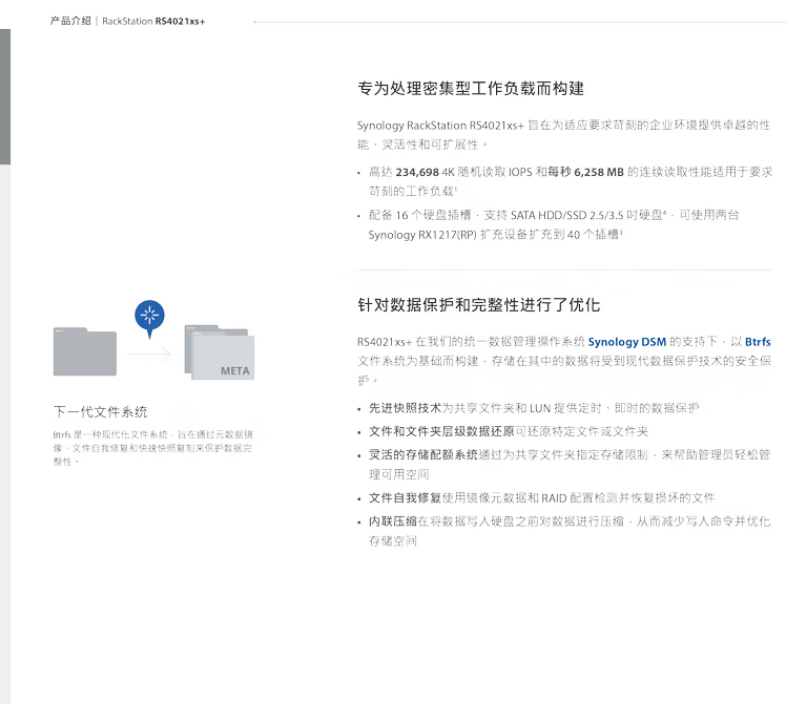This screenshot has height=704, width=789.
Task: Click bullet text 文件和文件夹层级数据还原
Action: coord(441,431)
